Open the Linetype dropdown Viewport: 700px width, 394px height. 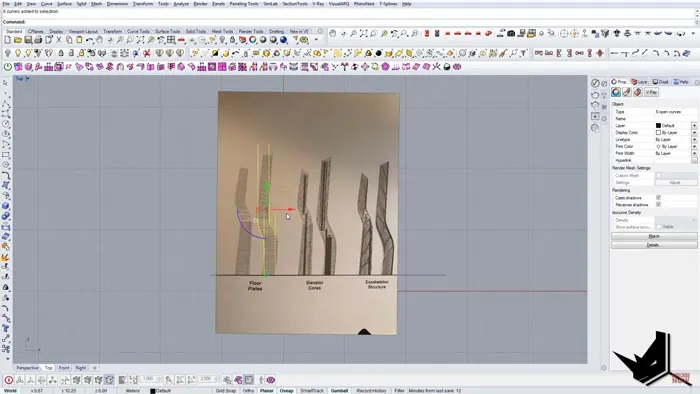pos(694,140)
